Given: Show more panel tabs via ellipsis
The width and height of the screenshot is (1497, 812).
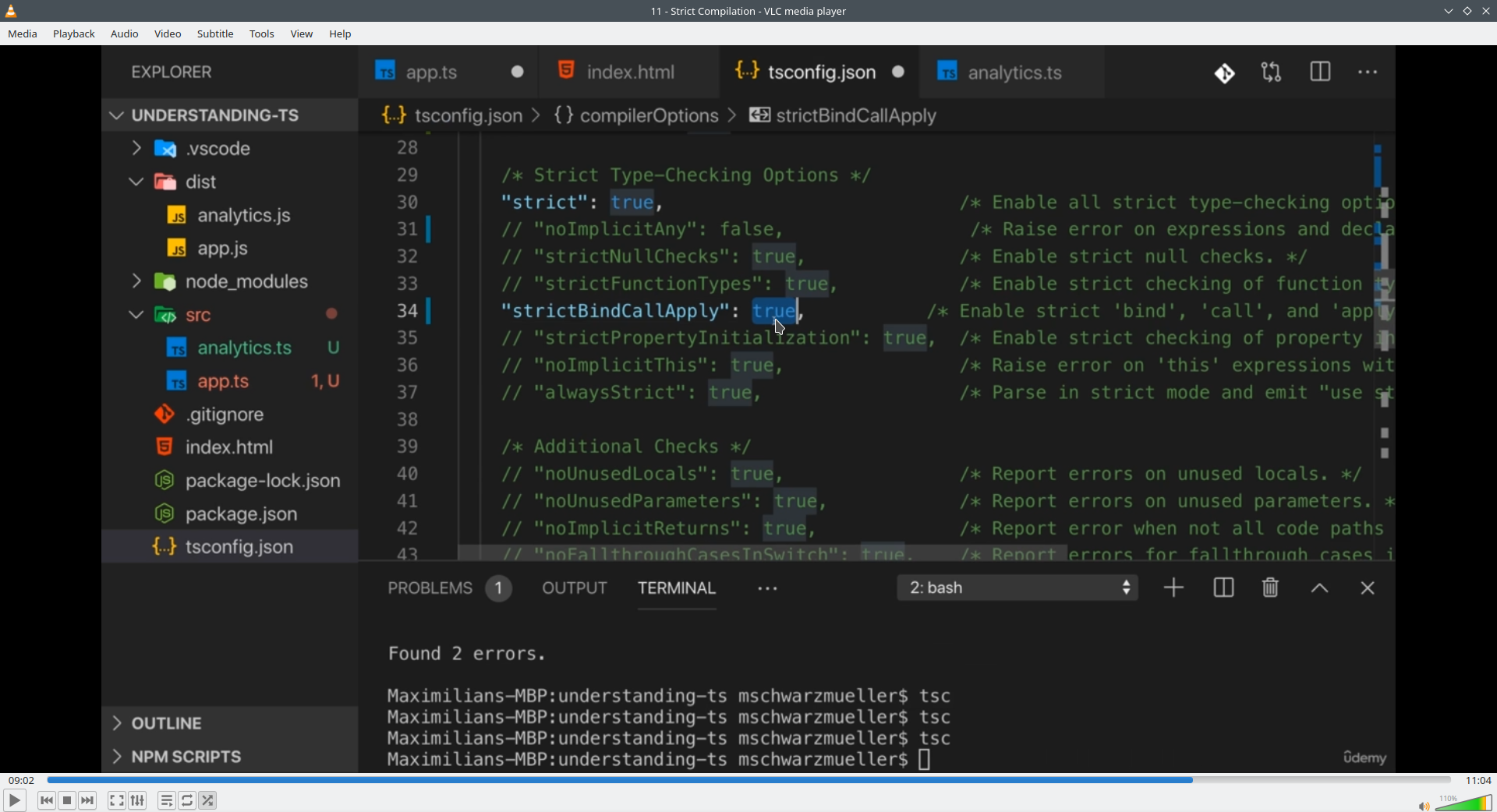Looking at the screenshot, I should pos(768,589).
